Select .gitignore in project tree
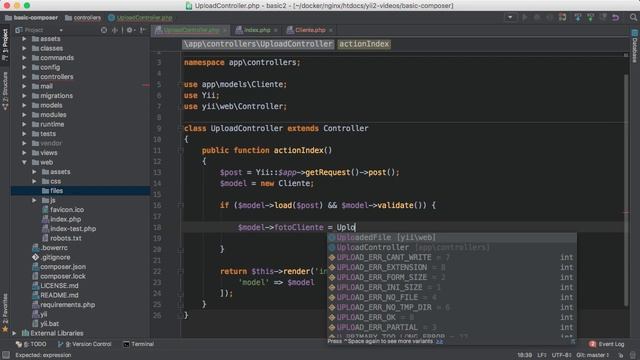 coord(51,257)
